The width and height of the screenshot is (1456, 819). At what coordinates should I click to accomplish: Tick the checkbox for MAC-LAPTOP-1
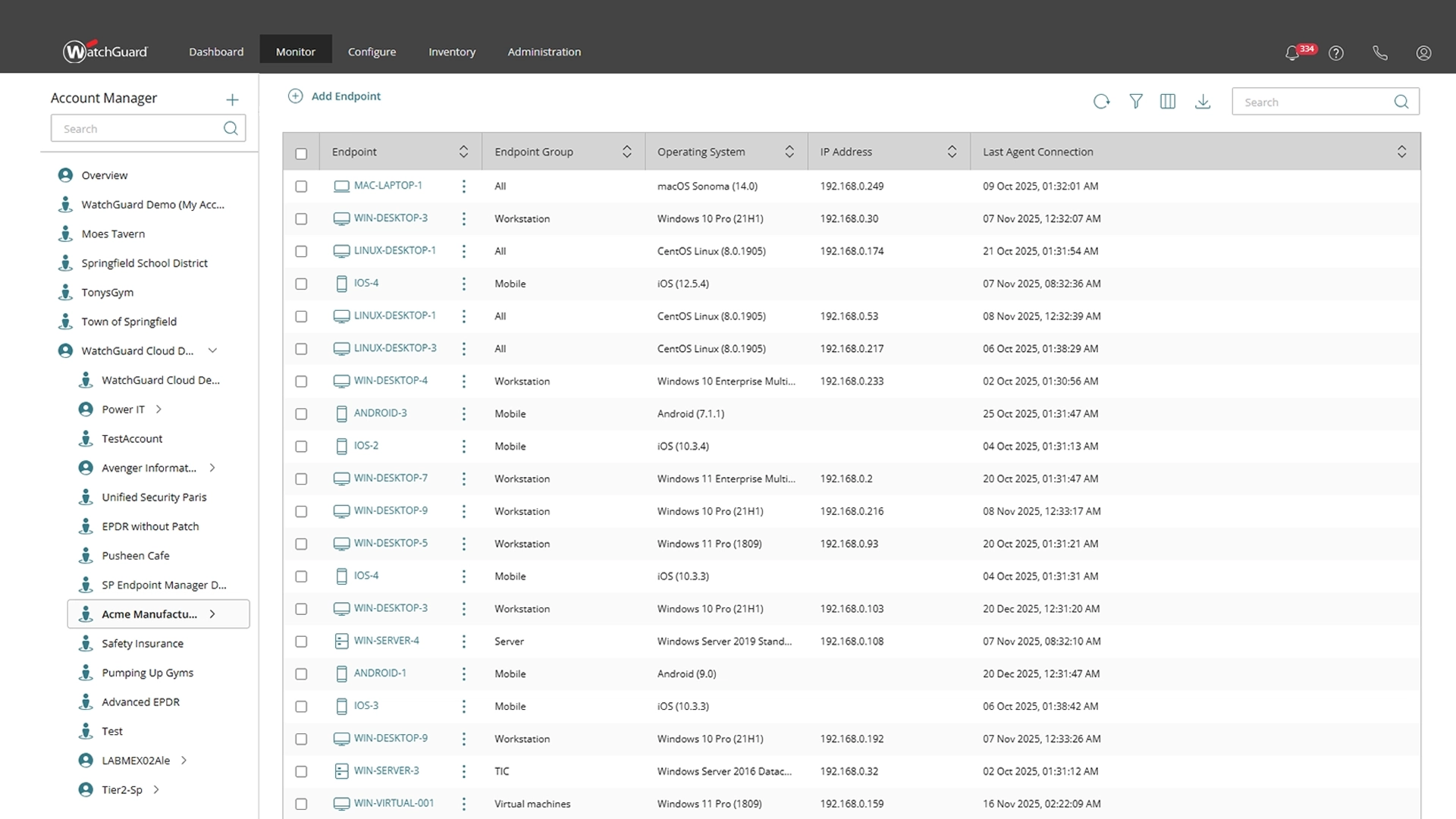301,187
